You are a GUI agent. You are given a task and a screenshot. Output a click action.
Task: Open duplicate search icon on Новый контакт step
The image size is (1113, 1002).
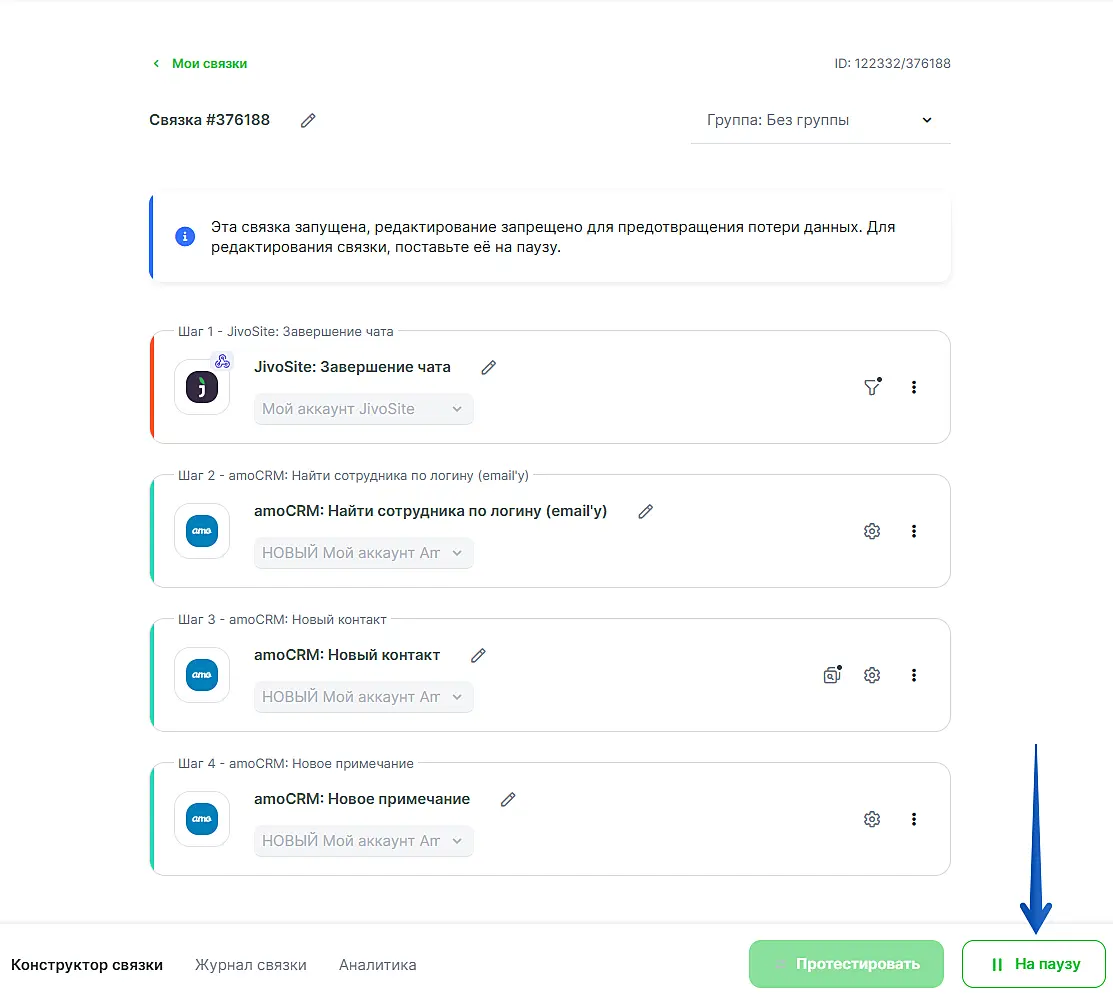(x=832, y=674)
